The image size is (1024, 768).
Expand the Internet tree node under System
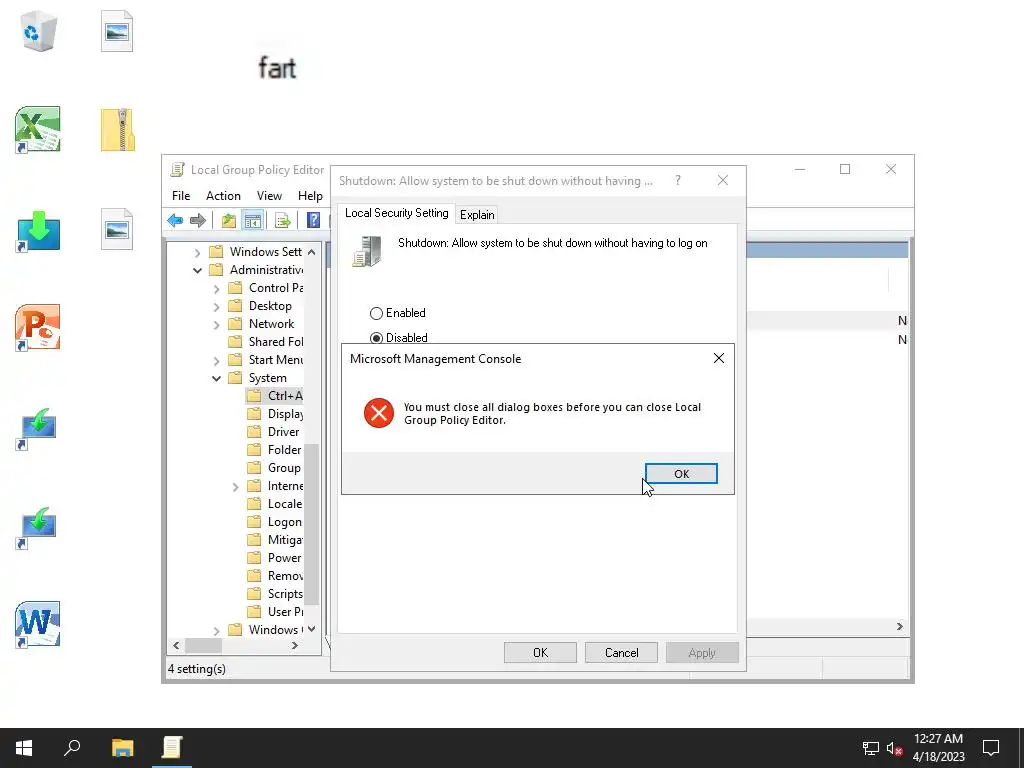[235, 487]
